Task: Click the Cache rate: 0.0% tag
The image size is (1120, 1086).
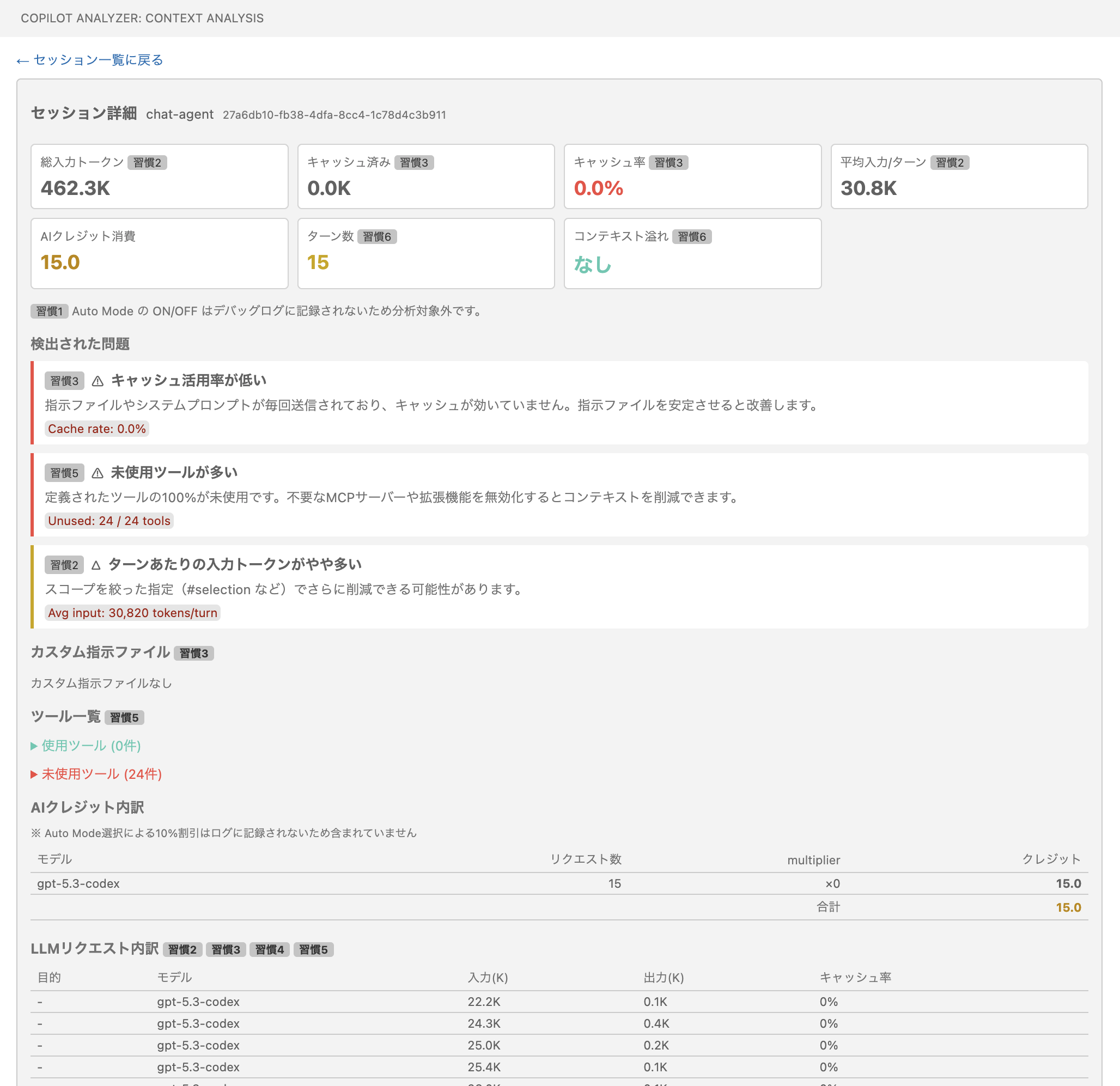Action: coord(97,429)
